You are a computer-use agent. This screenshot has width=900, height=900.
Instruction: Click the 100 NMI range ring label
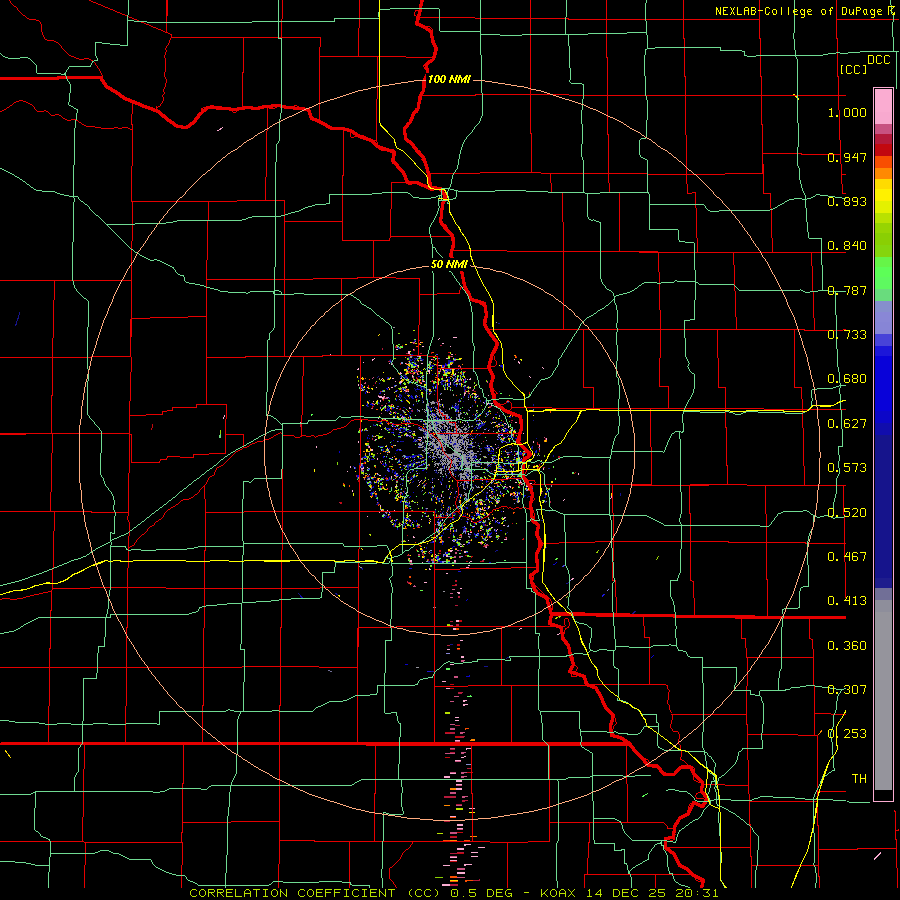coord(449,79)
